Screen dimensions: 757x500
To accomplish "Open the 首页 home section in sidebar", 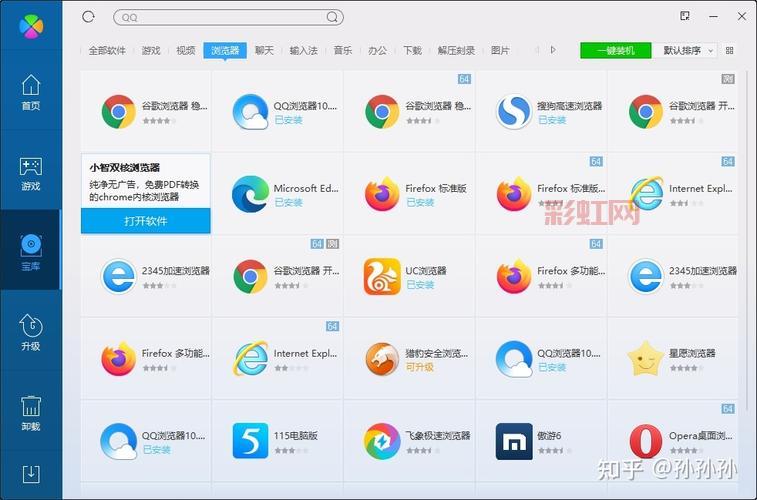I will [x=31, y=93].
